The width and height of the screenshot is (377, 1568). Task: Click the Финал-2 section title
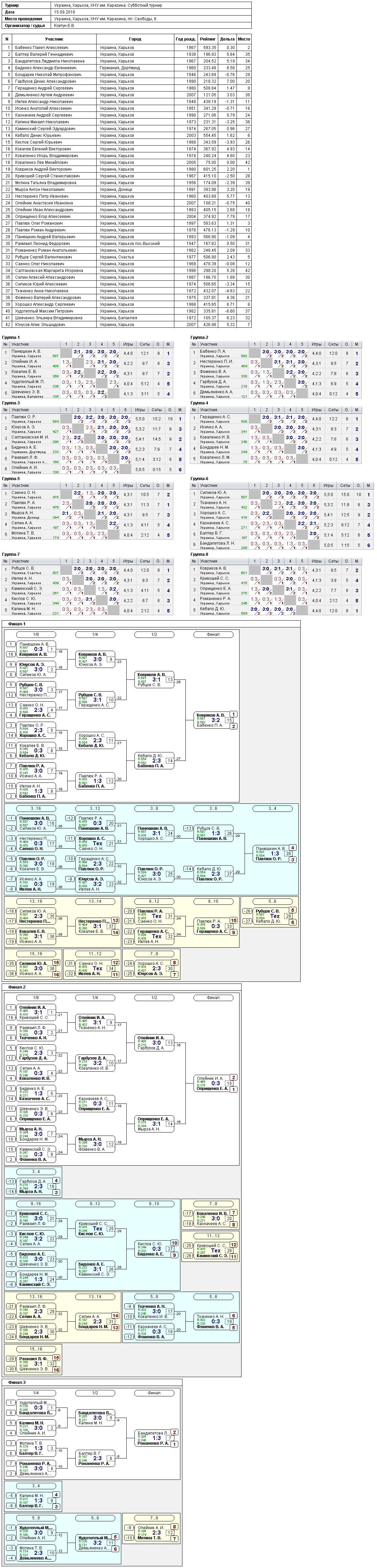point(17,987)
